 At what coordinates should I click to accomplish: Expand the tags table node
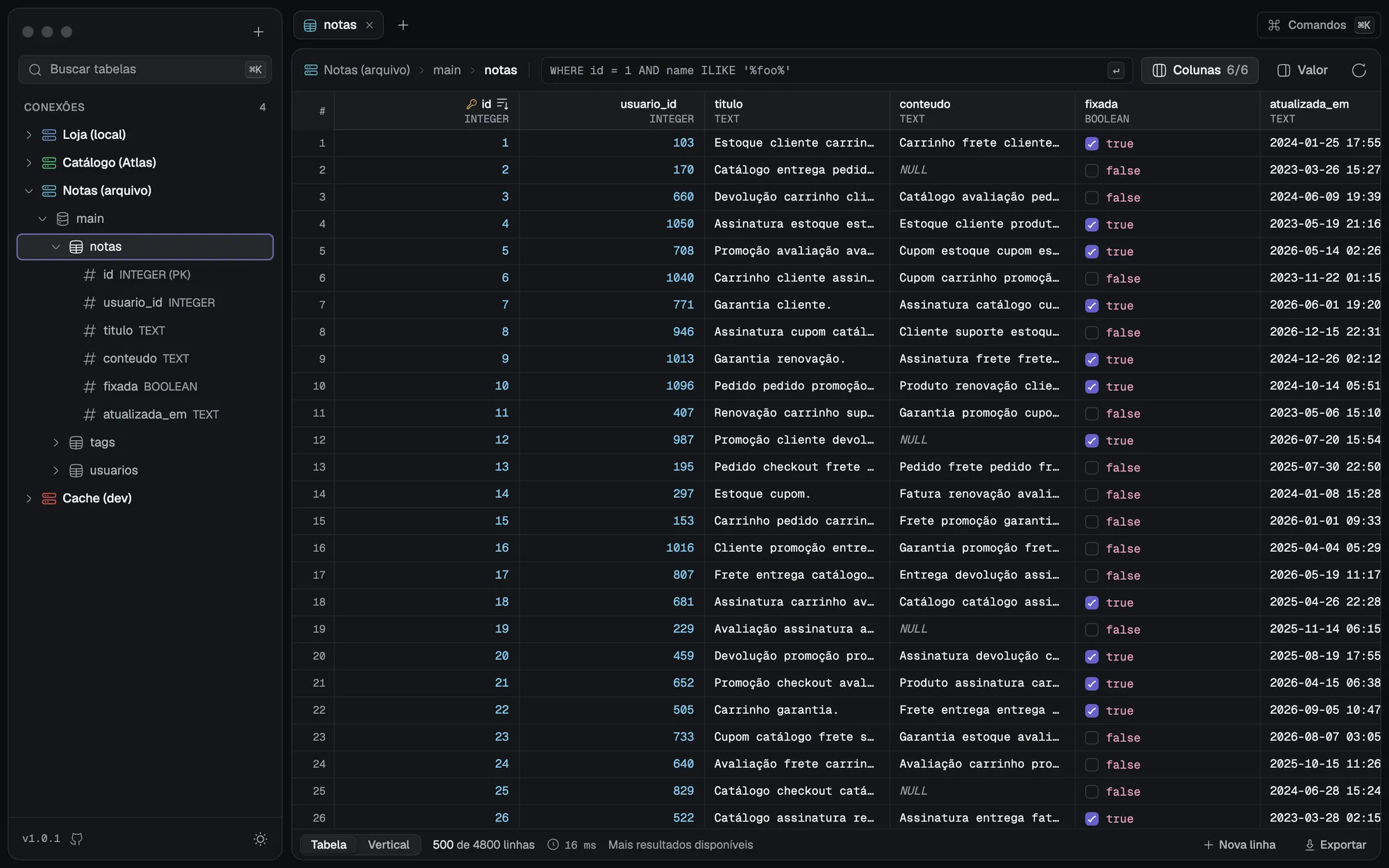(56, 442)
